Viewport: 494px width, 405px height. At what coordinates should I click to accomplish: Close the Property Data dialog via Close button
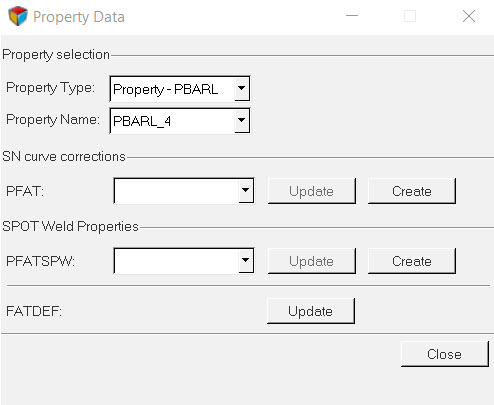pyautogui.click(x=444, y=354)
